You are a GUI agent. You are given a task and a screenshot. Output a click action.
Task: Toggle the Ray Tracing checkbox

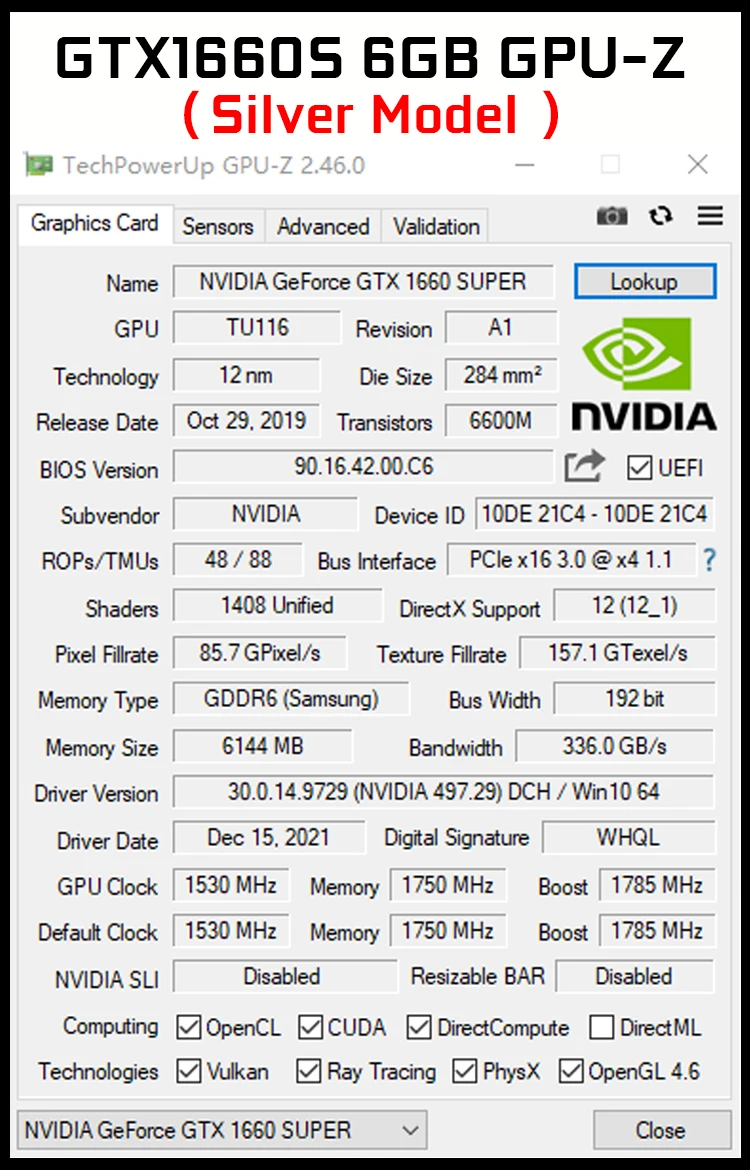coord(308,1072)
